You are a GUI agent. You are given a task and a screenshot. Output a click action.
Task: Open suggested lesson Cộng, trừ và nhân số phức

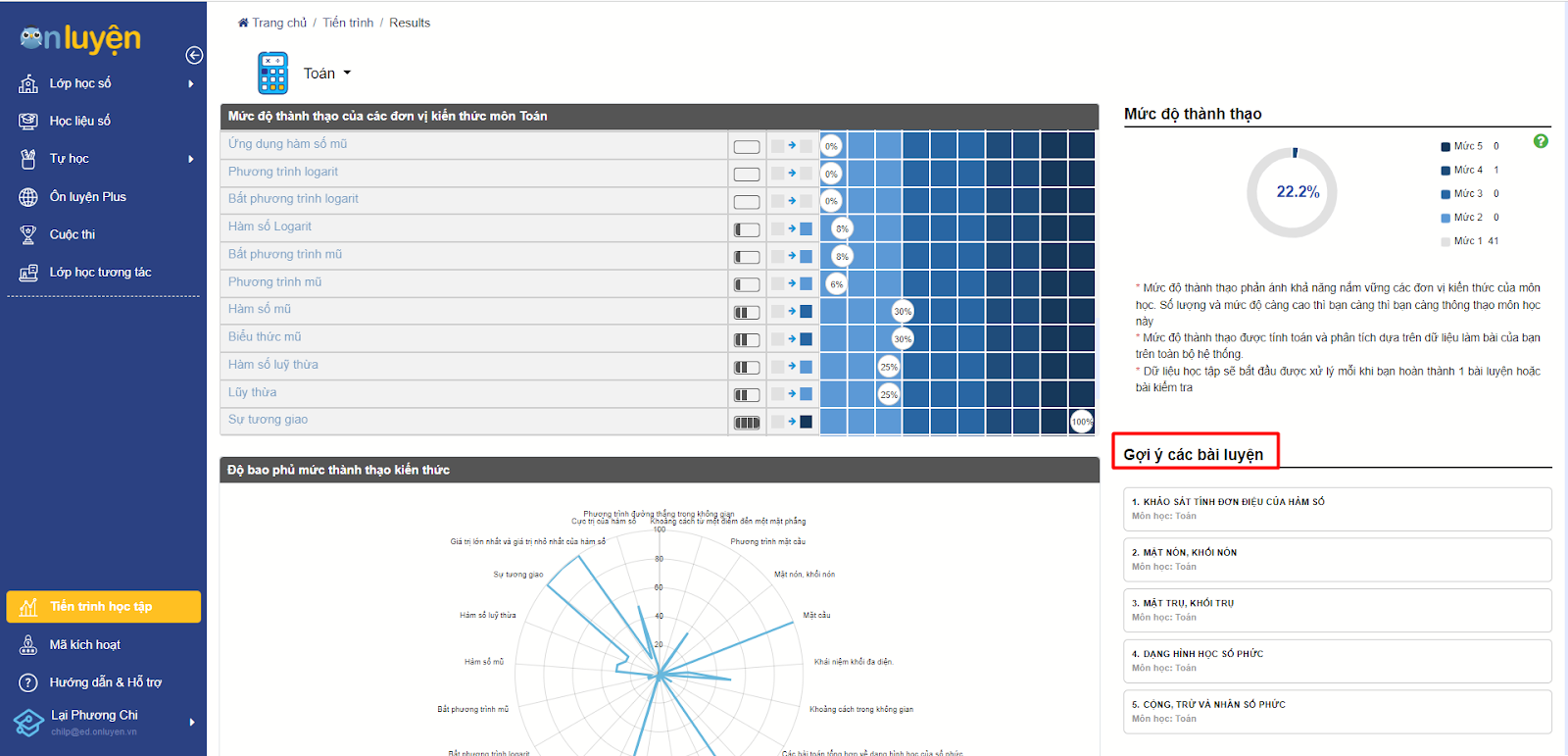coord(1338,712)
